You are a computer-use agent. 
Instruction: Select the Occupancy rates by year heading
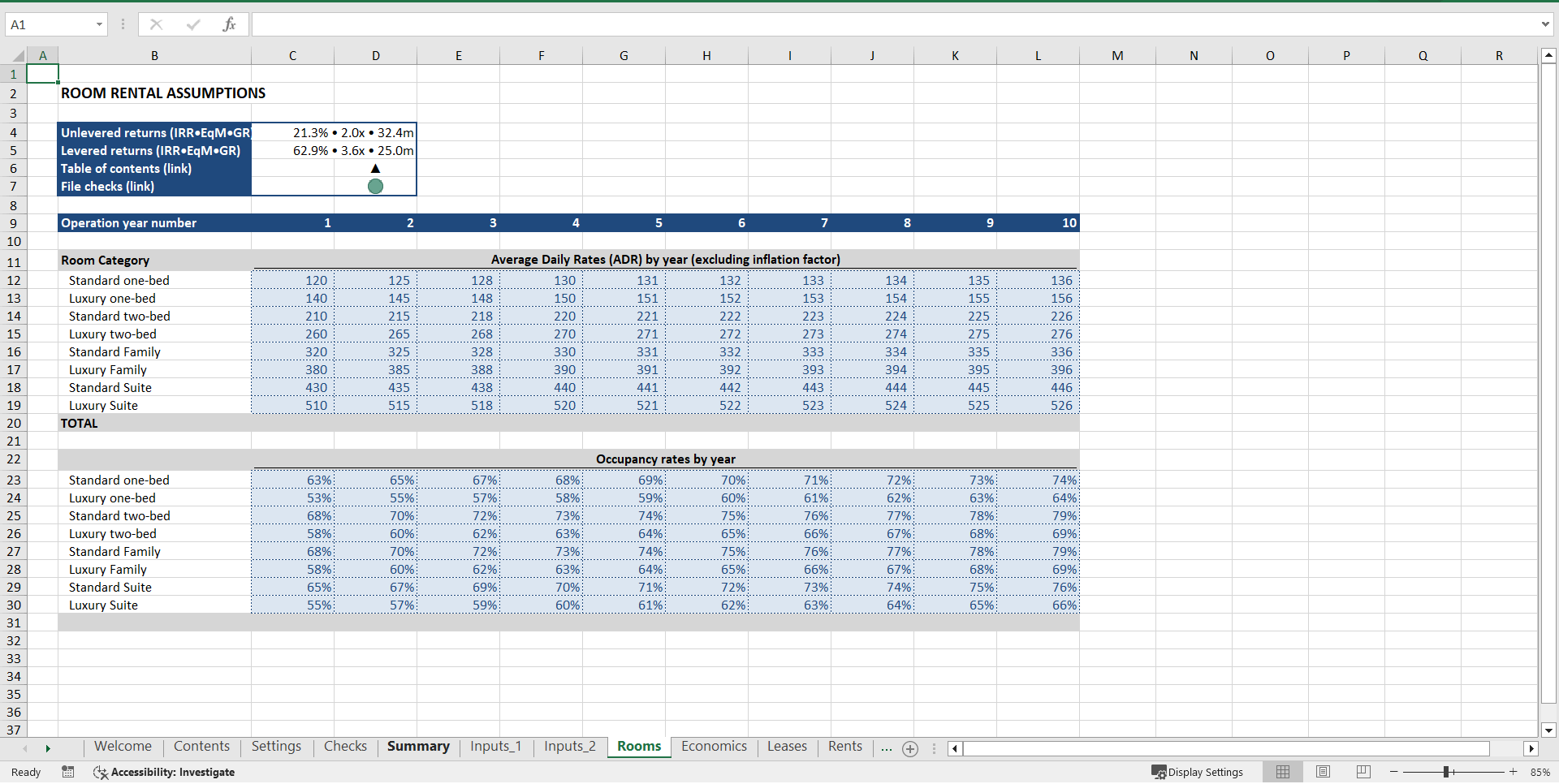coord(666,459)
